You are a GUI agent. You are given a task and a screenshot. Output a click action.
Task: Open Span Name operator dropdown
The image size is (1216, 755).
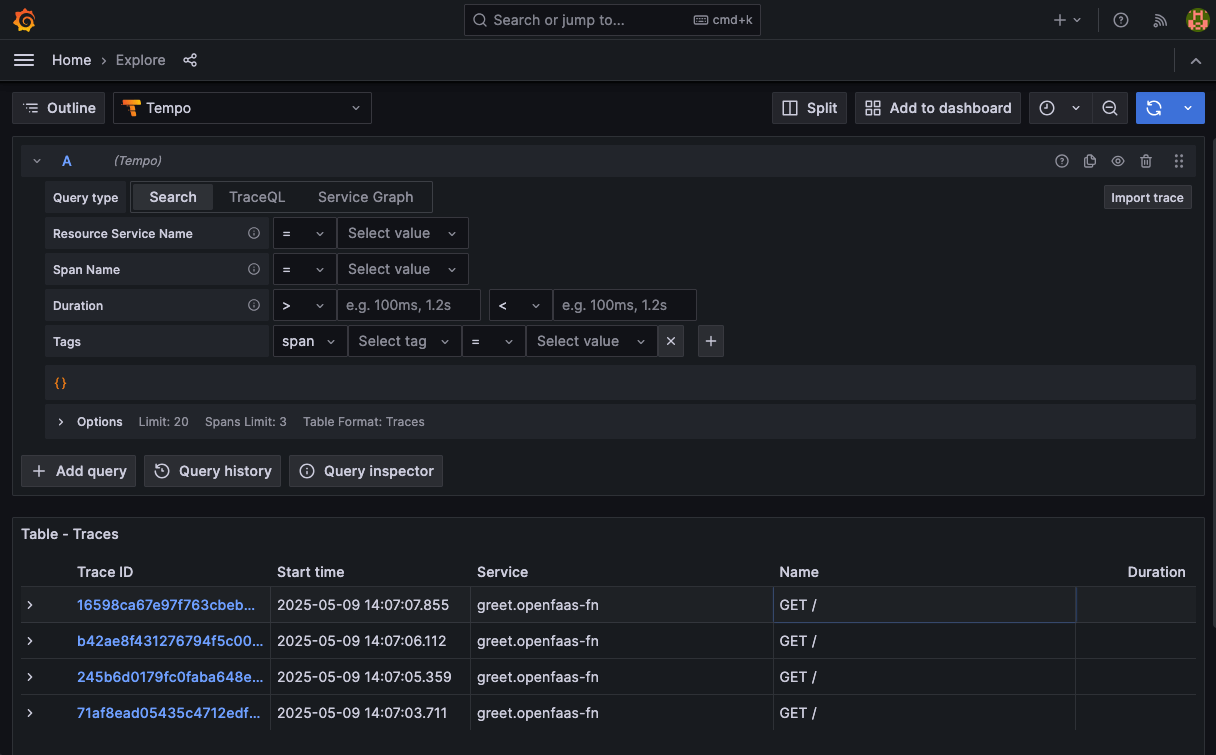304,269
